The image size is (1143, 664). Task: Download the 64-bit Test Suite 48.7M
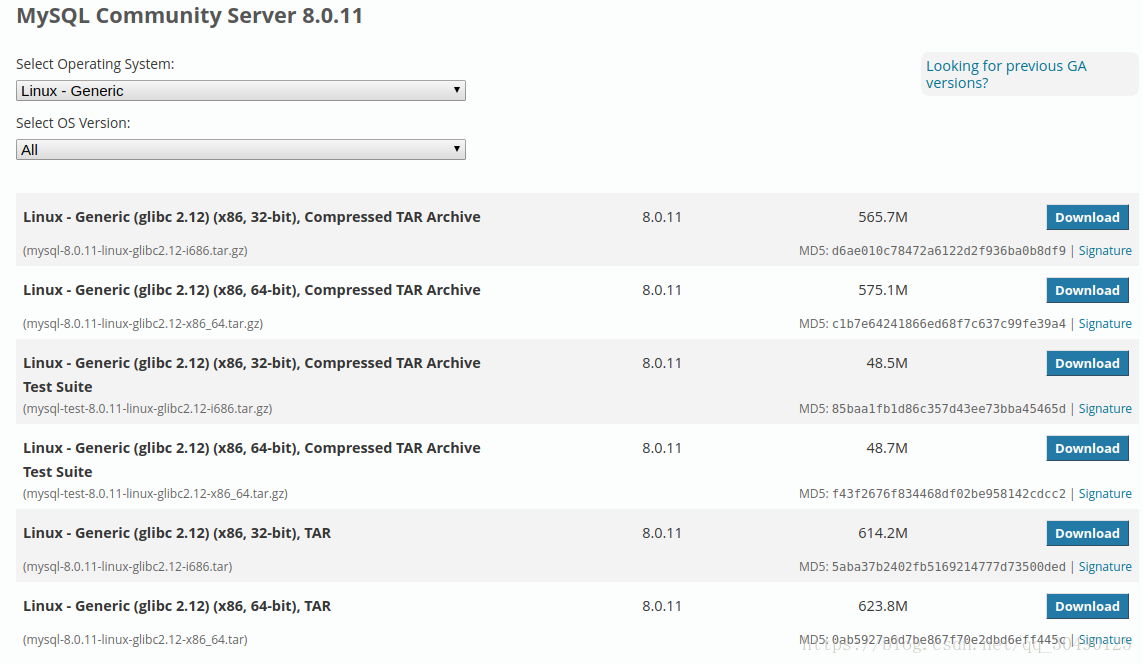(1087, 448)
